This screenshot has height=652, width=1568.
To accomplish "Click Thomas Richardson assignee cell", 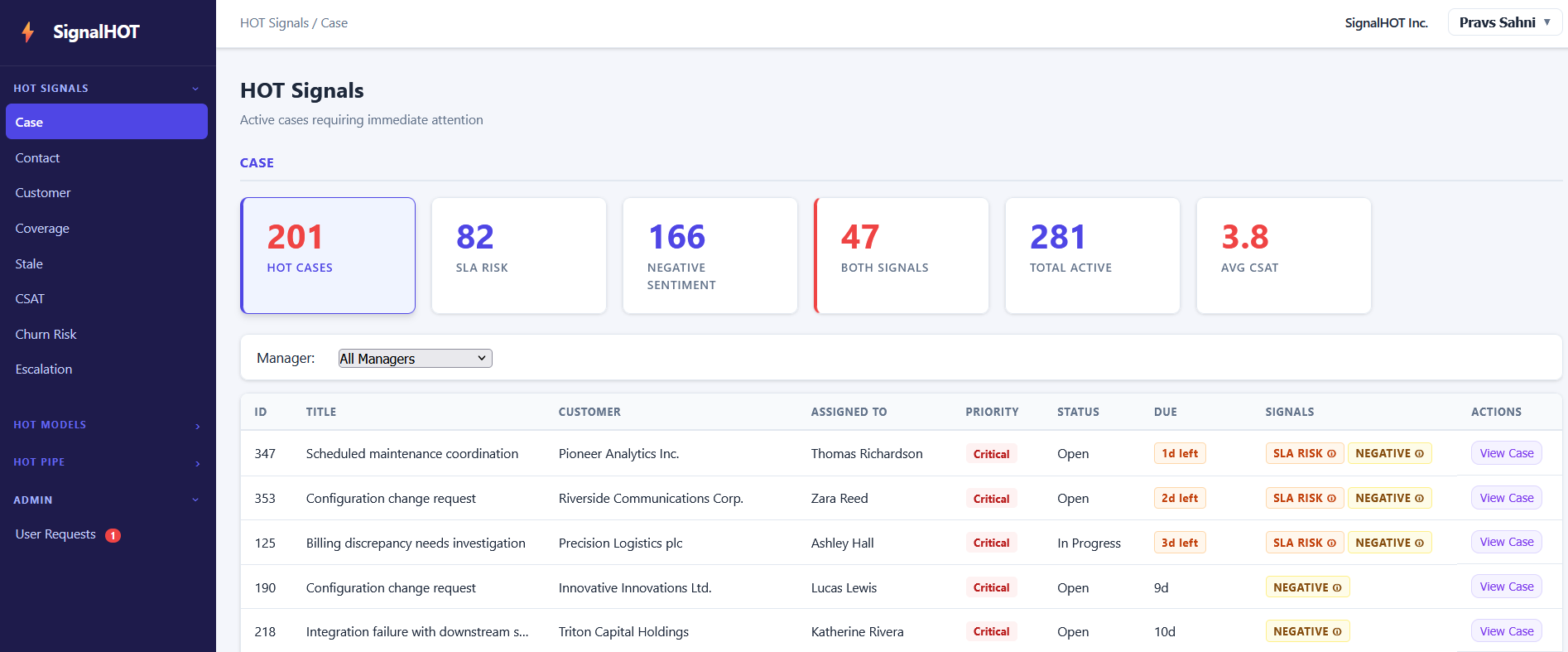I will [867, 454].
